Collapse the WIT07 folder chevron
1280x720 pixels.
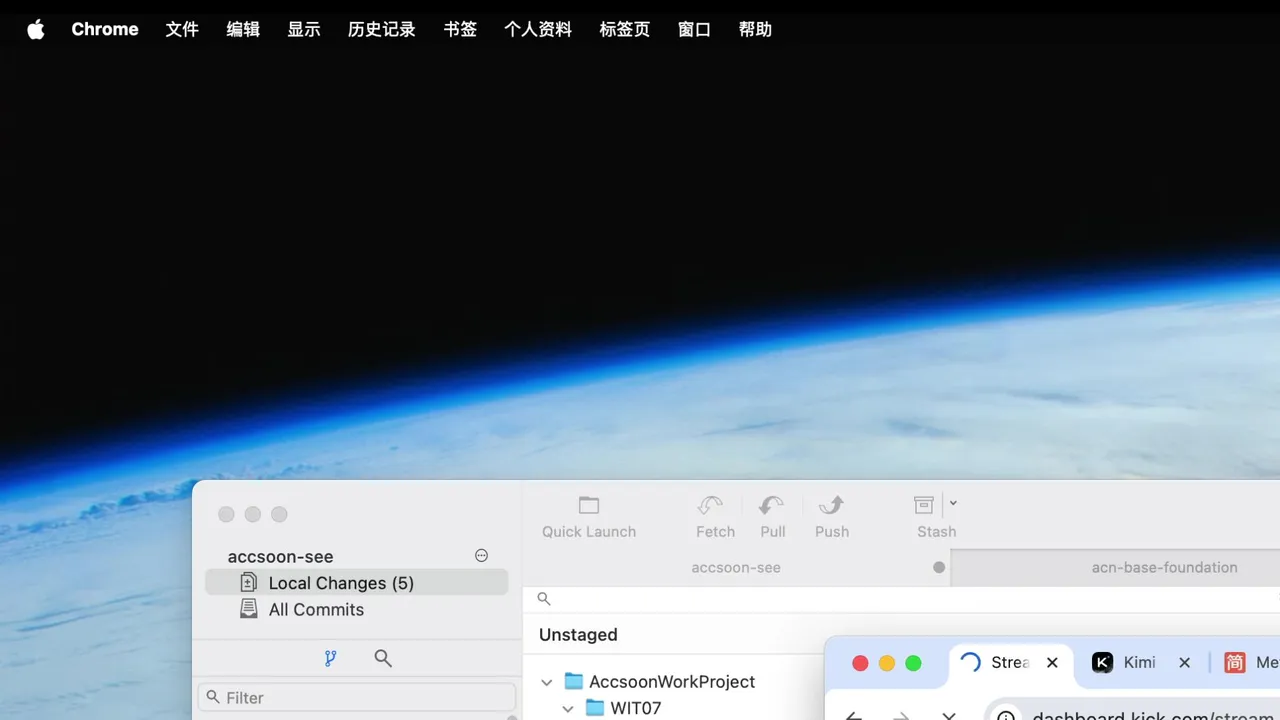click(568, 708)
